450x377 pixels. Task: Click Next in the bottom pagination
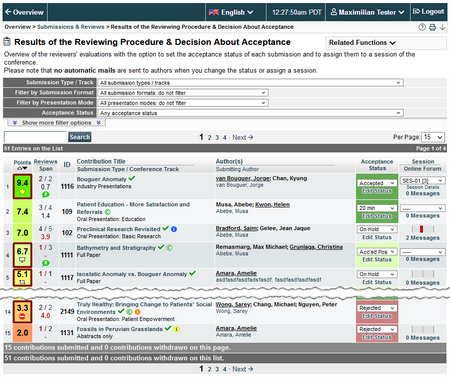pyautogui.click(x=243, y=369)
